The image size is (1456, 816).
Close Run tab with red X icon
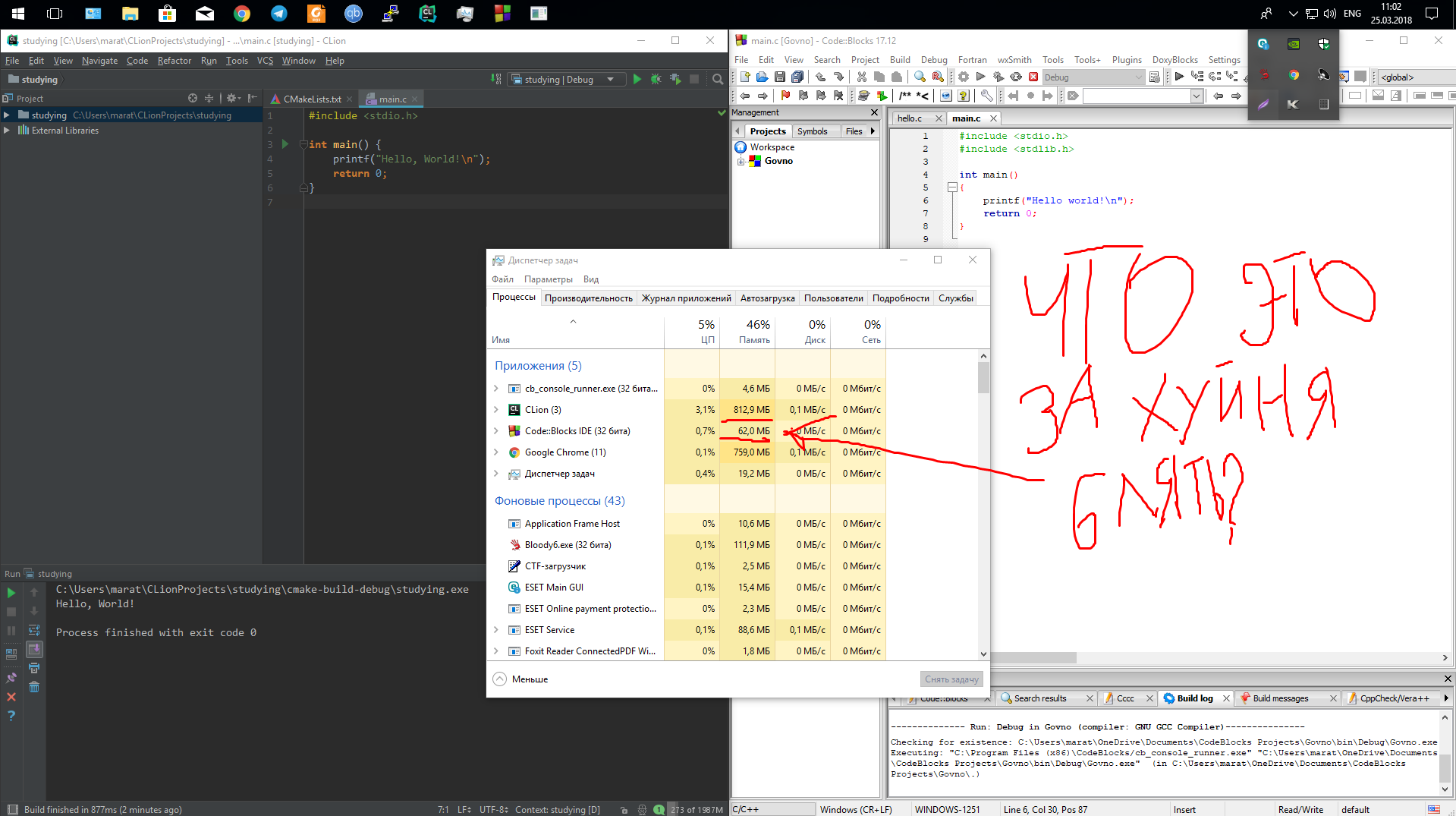point(11,697)
